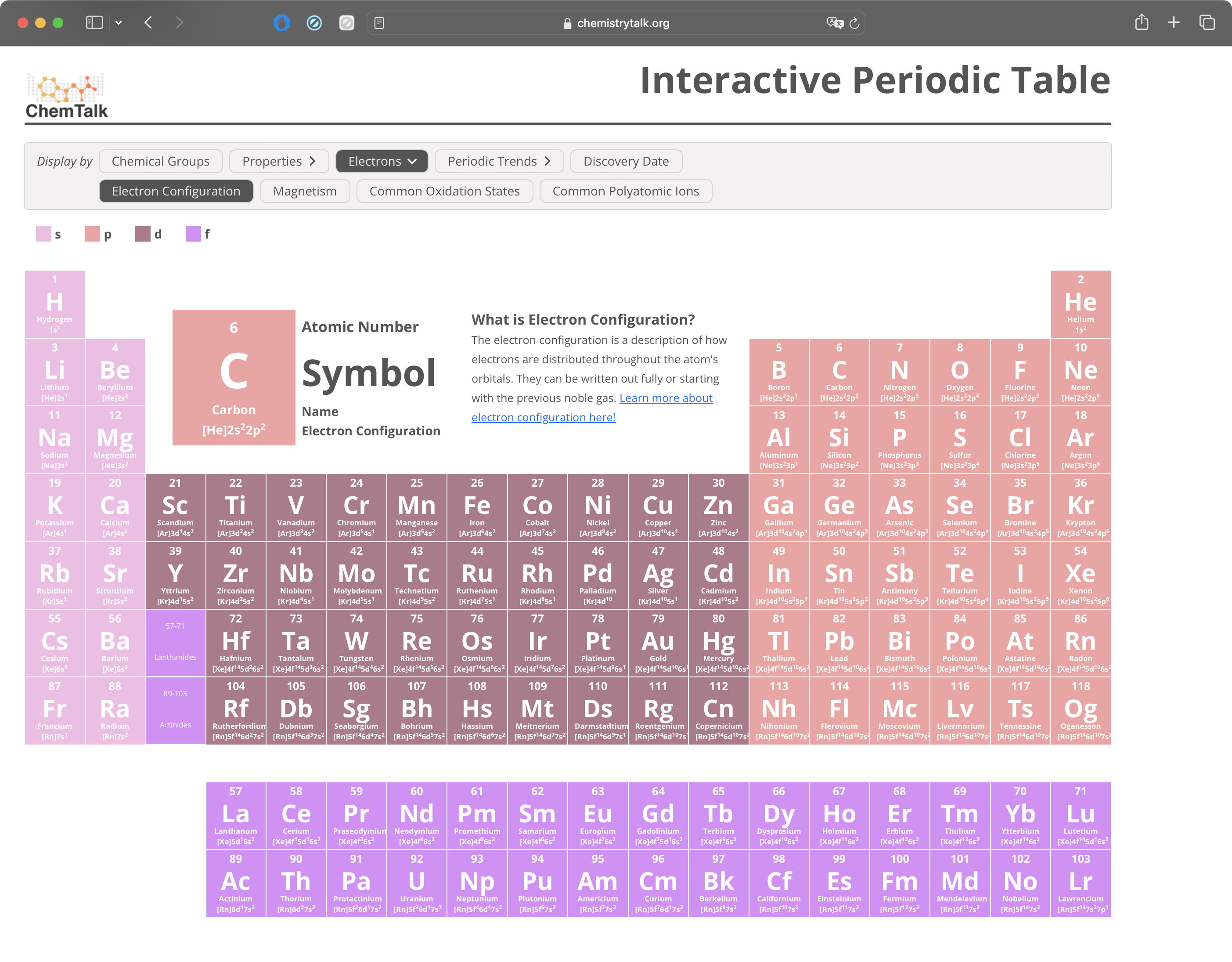The image size is (1232, 962).
Task: Go back with the back arrow
Action: pos(148,22)
